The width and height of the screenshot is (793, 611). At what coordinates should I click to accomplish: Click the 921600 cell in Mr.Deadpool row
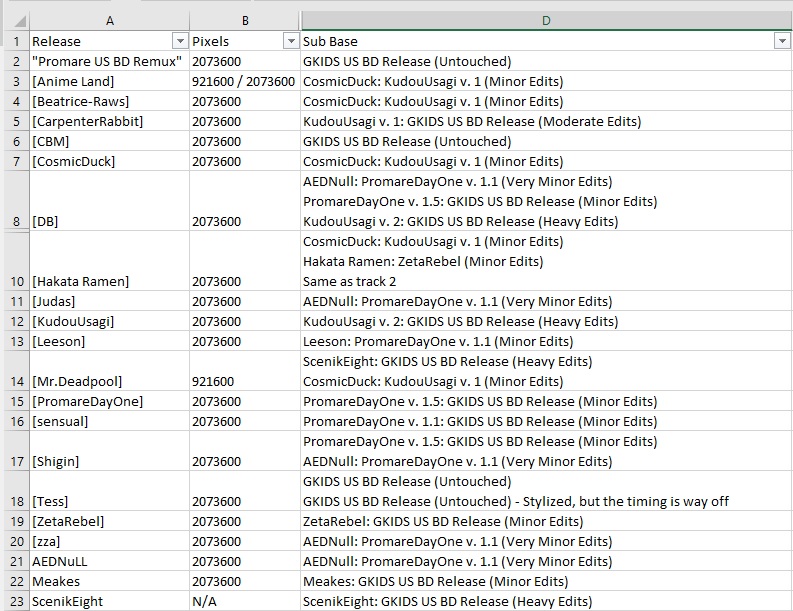click(245, 371)
